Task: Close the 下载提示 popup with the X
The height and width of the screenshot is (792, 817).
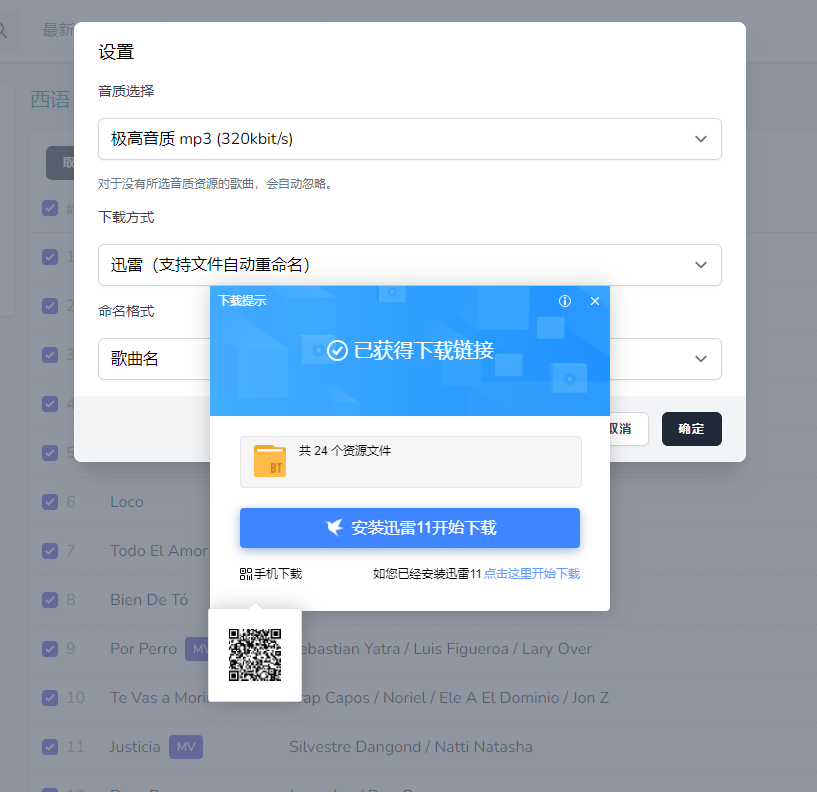Action: [595, 301]
